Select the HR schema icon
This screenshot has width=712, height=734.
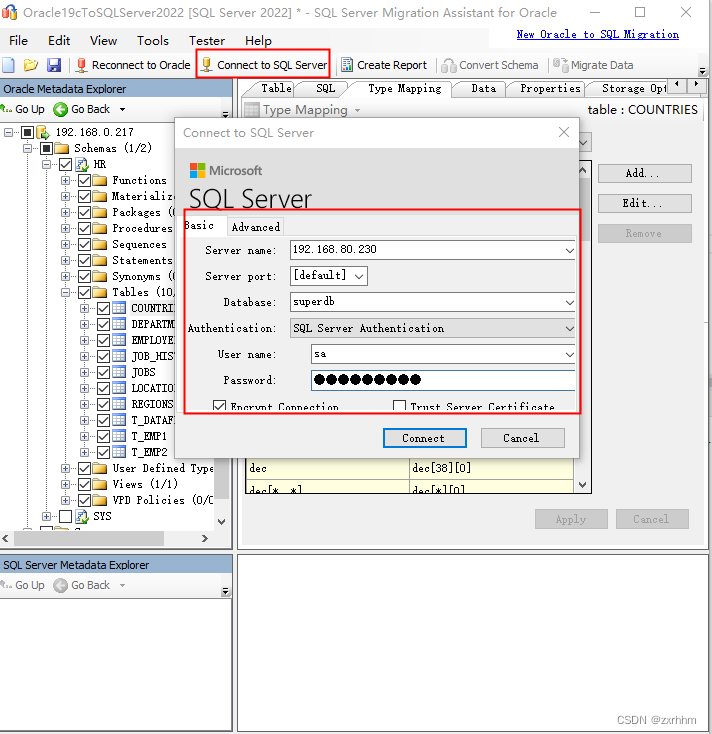click(x=82, y=164)
